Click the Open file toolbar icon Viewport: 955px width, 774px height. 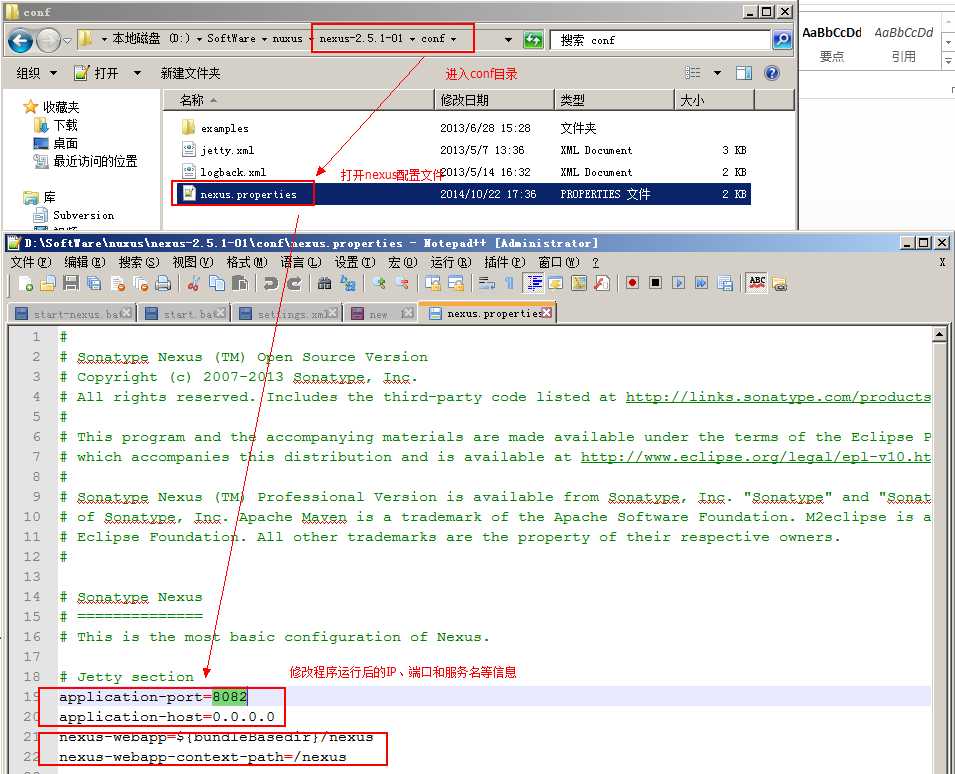point(48,283)
